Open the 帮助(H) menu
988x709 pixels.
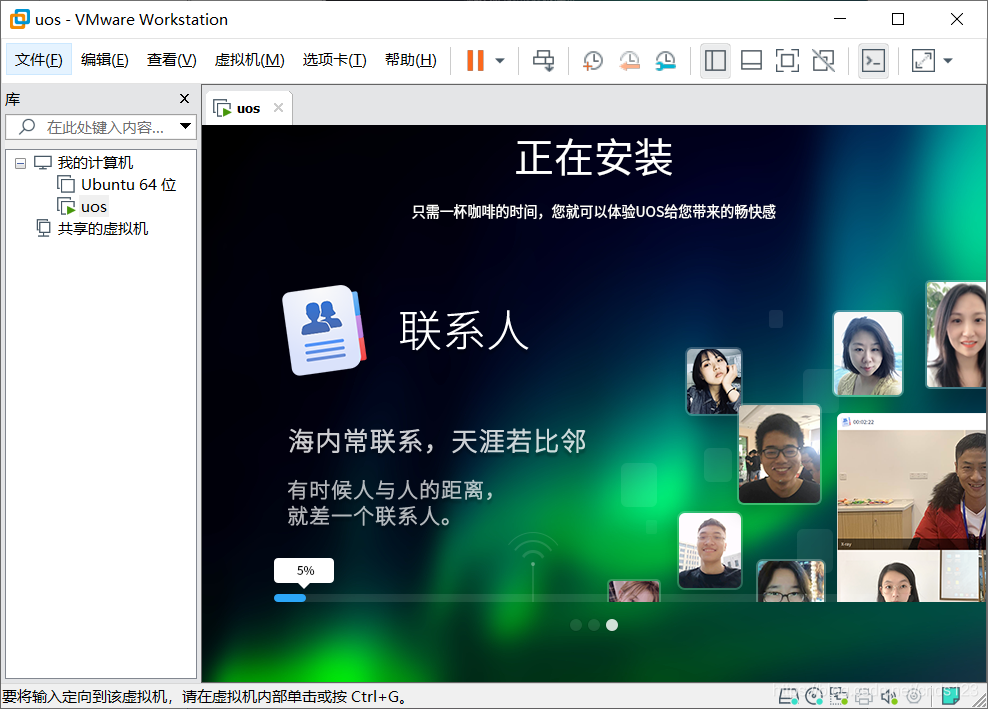pyautogui.click(x=411, y=60)
